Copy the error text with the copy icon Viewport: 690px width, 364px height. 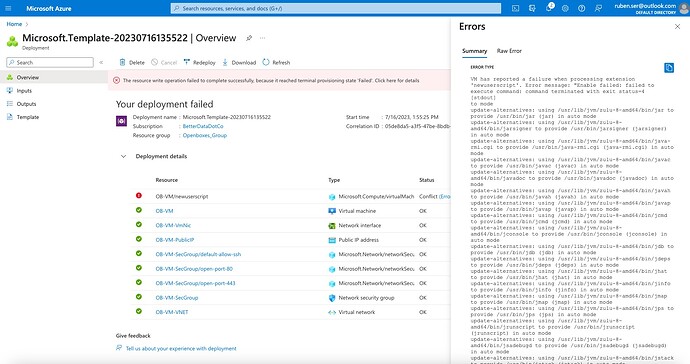point(669,68)
